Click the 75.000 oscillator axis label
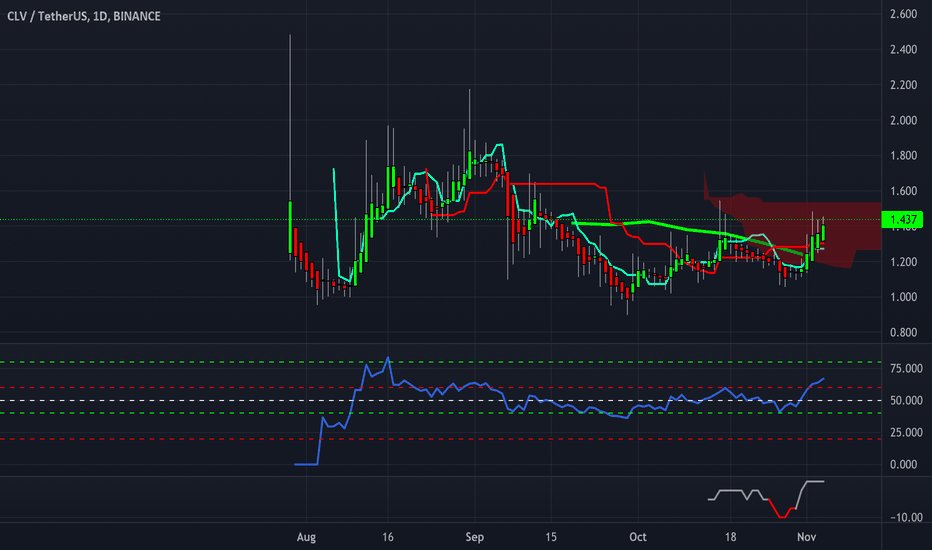This screenshot has width=932, height=550. pos(906,369)
